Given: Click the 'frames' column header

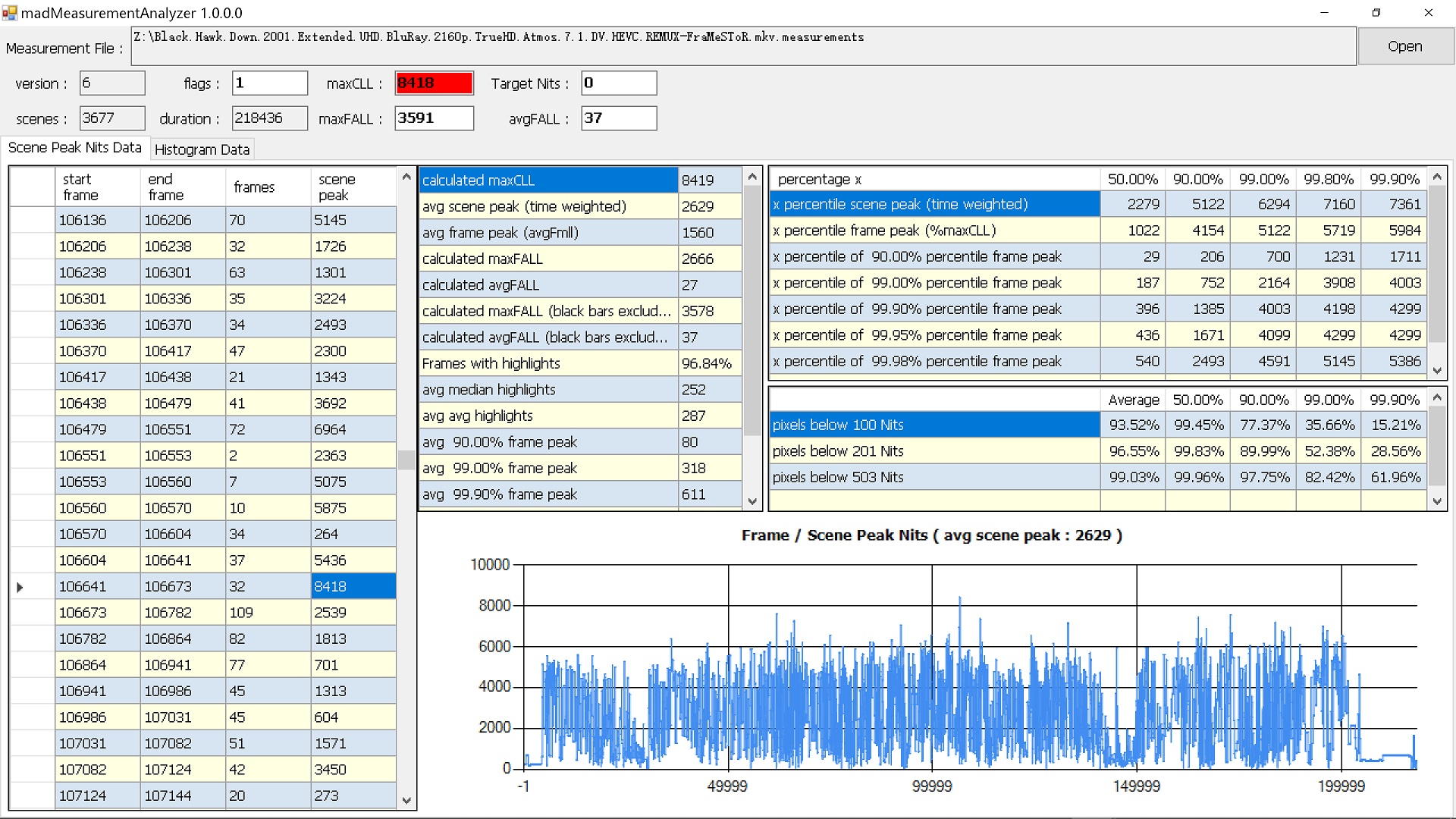Looking at the screenshot, I should click(268, 187).
